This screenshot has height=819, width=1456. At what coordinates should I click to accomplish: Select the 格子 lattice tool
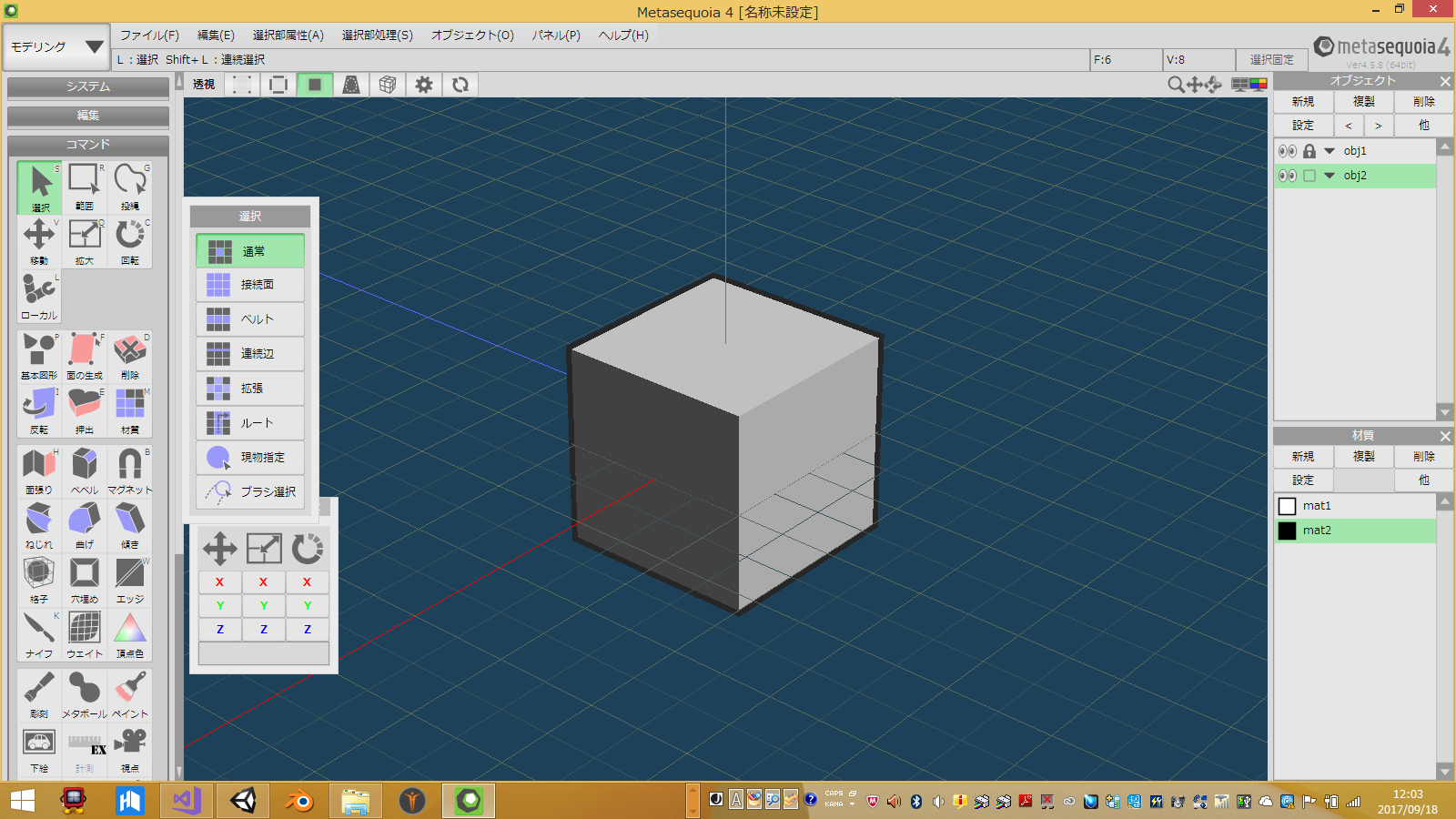point(39,581)
